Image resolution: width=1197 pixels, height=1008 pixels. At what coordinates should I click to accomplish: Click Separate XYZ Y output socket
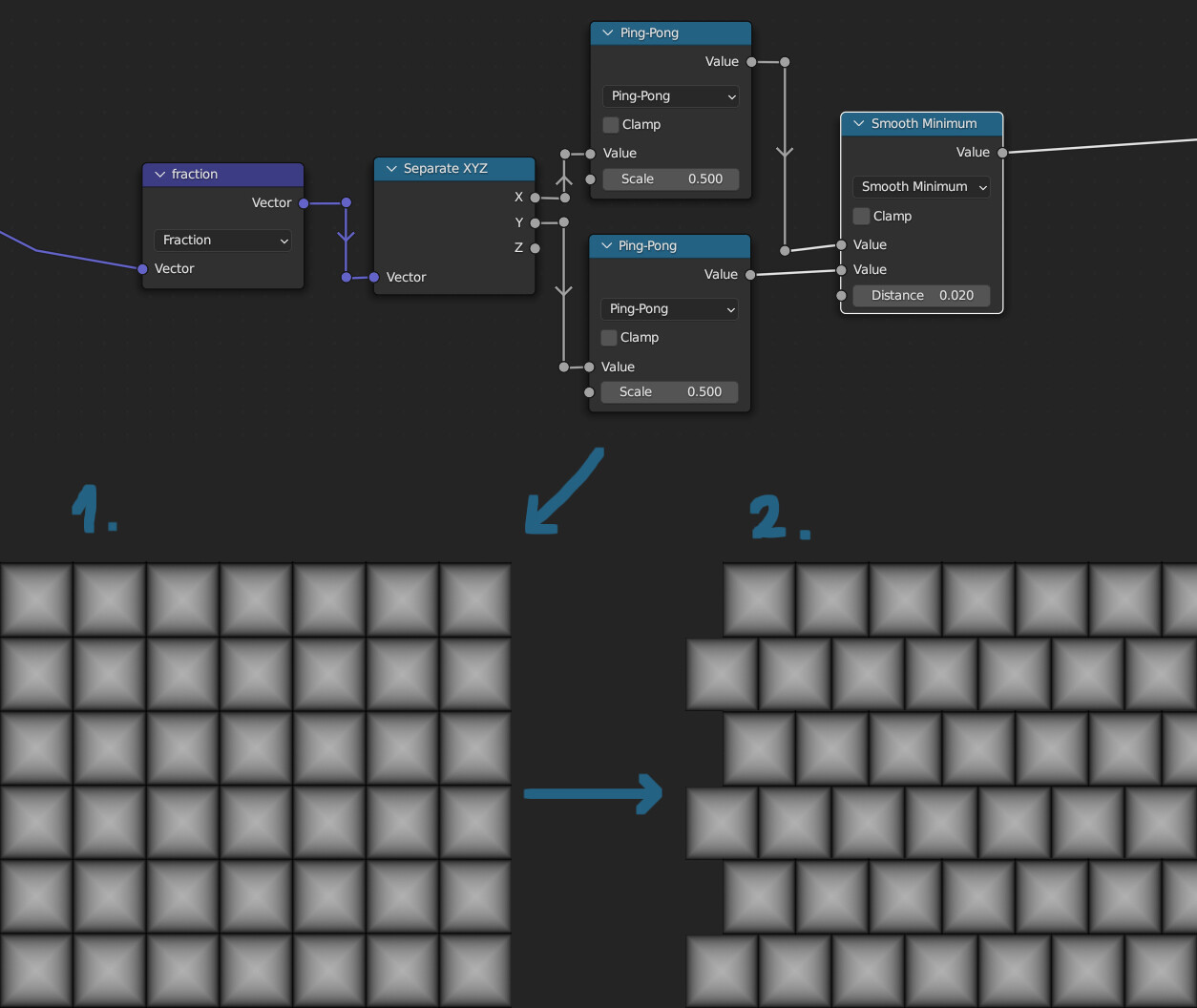[x=535, y=223]
